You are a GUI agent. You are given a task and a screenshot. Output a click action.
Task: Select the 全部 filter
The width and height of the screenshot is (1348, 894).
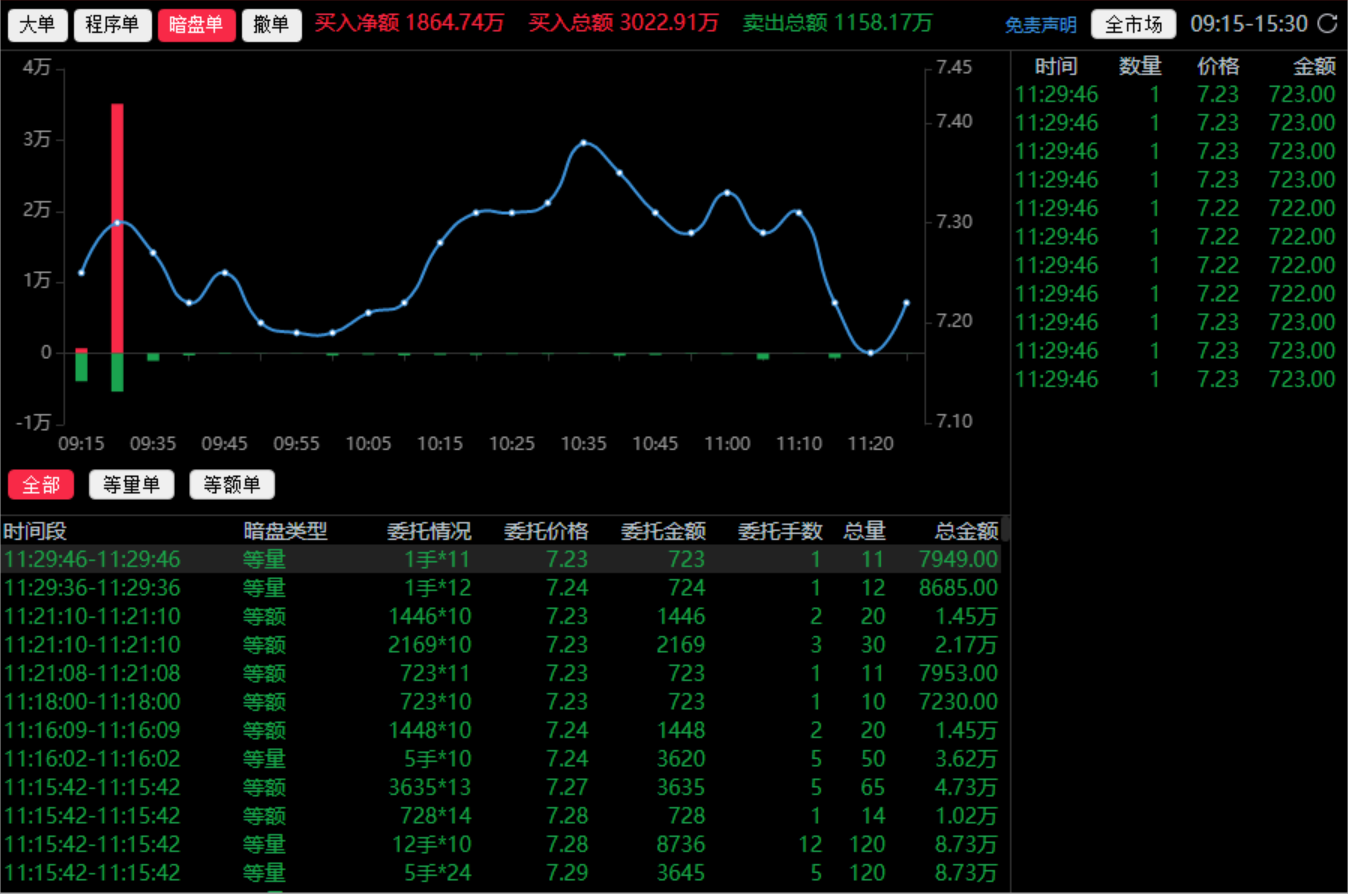[41, 485]
